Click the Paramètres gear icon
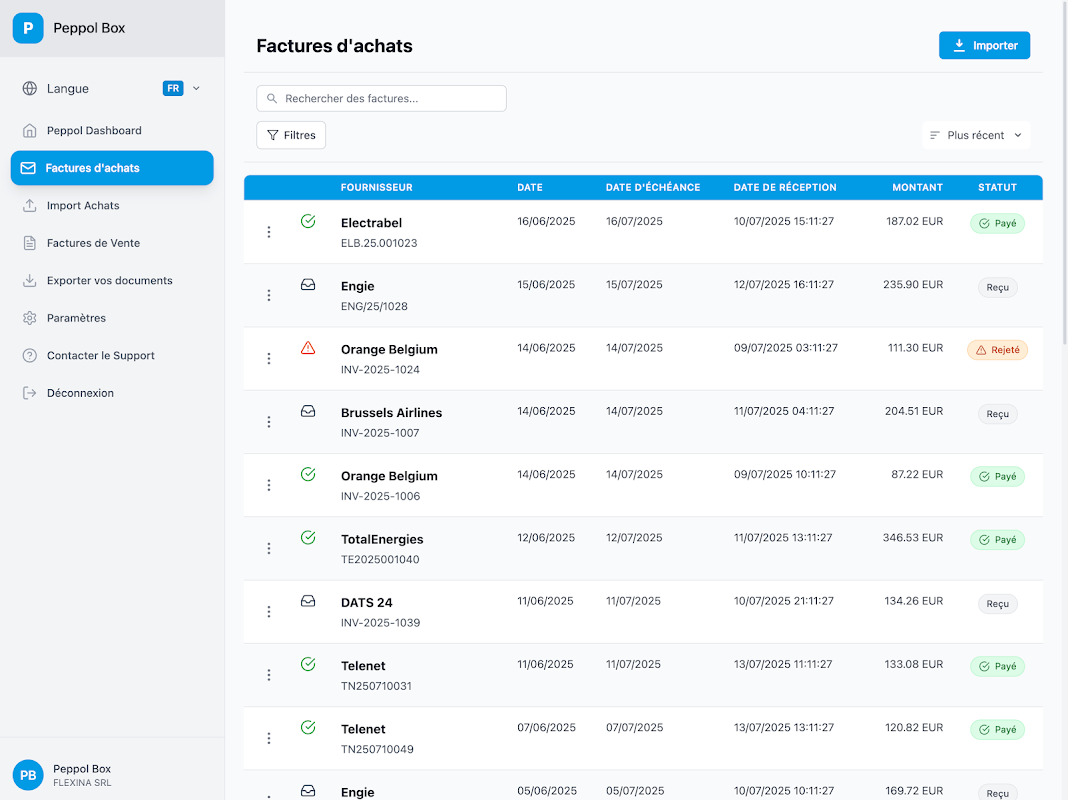The width and height of the screenshot is (1068, 800). (29, 318)
